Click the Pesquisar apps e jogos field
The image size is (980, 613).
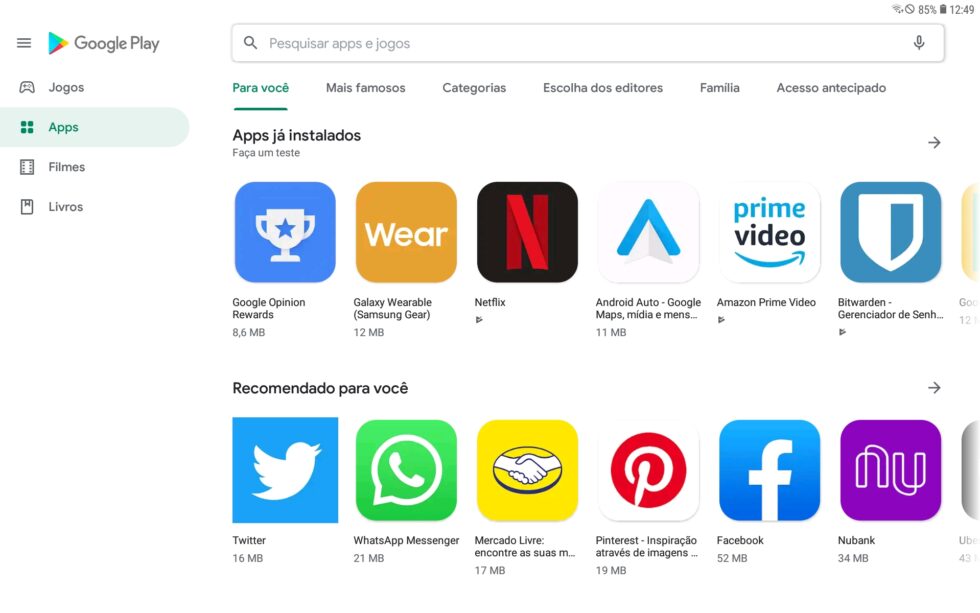[588, 43]
